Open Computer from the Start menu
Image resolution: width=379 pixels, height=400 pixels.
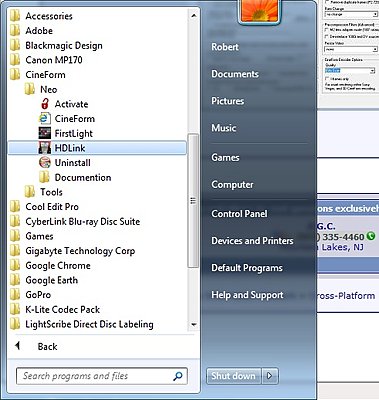tap(232, 184)
